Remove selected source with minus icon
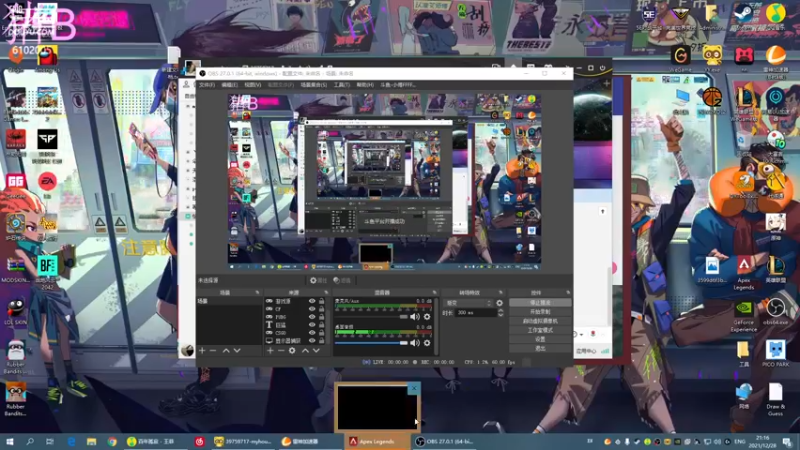The height and width of the screenshot is (450, 800). point(281,351)
